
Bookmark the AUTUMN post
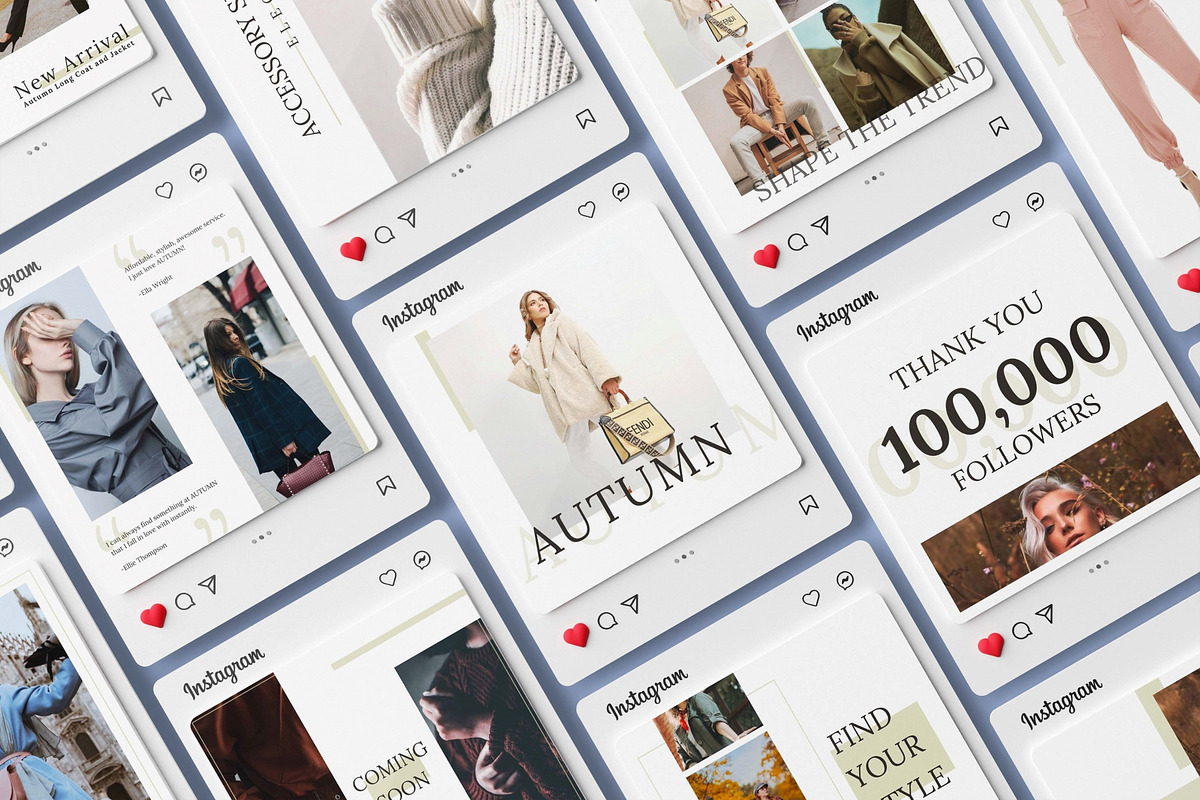click(809, 504)
